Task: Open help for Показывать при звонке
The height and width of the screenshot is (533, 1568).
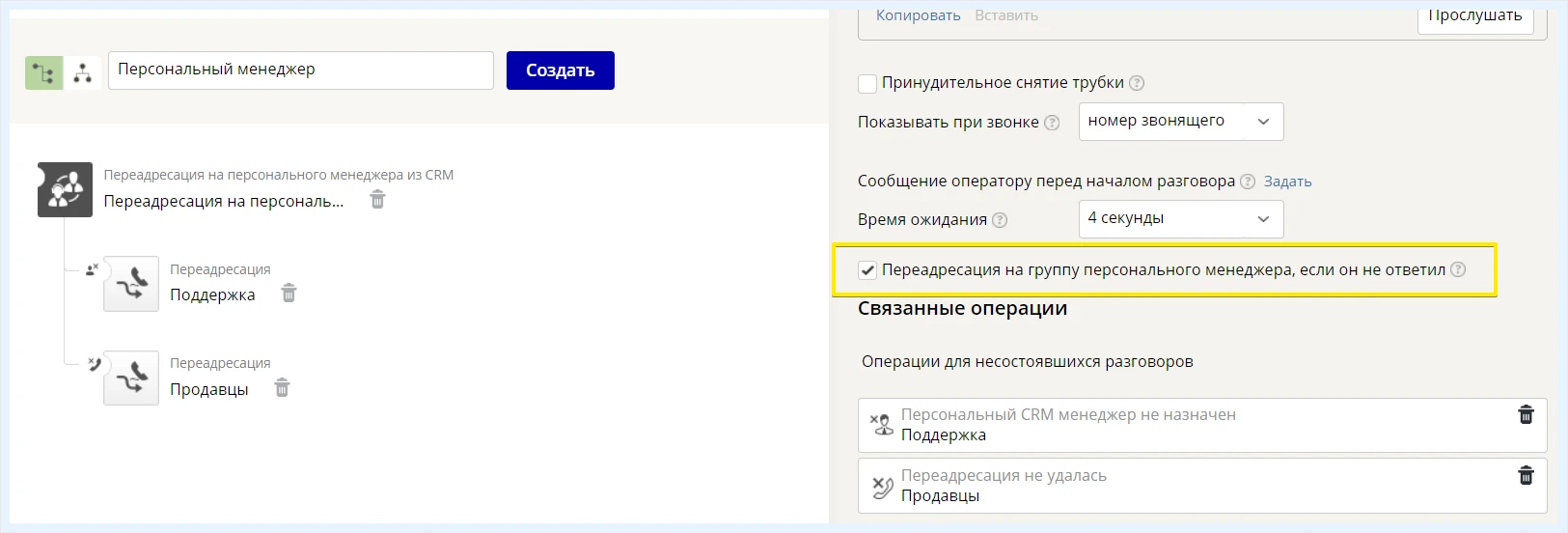Action: 1052,123
